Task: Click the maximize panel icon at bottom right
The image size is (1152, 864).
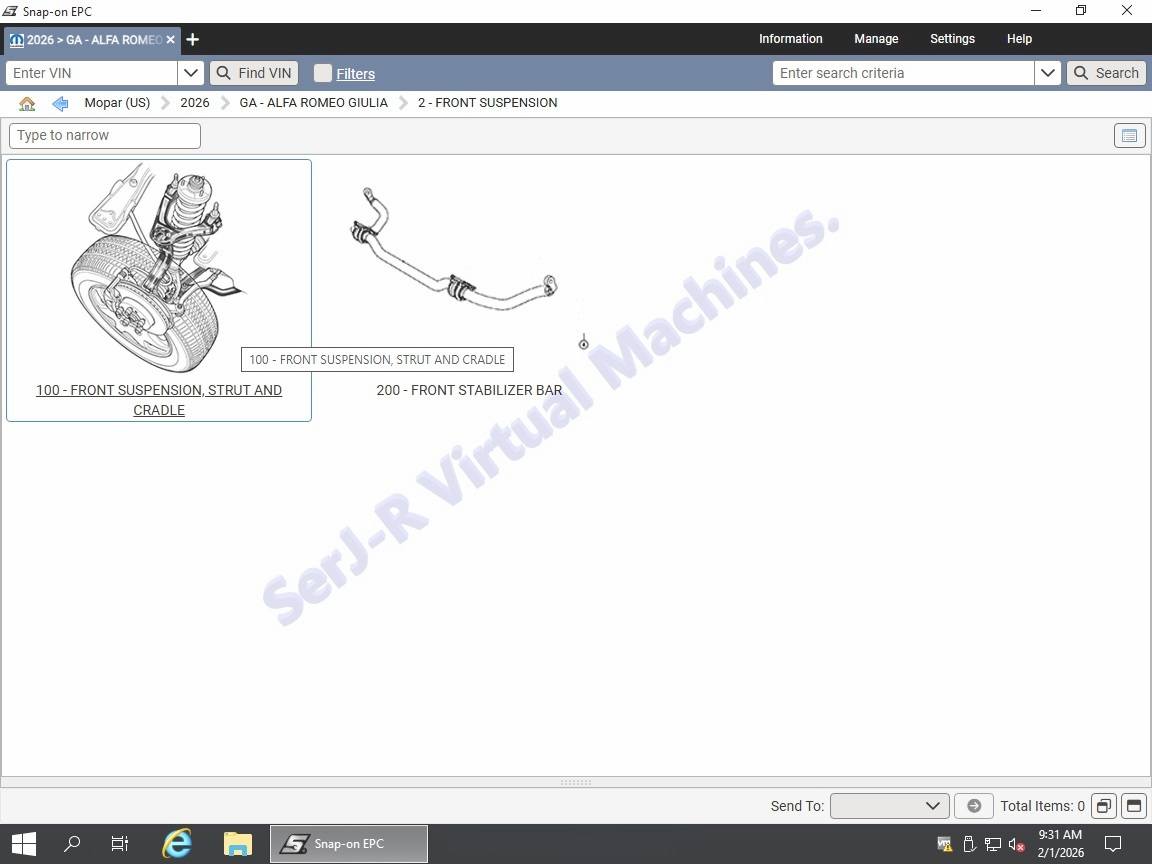Action: click(1133, 806)
